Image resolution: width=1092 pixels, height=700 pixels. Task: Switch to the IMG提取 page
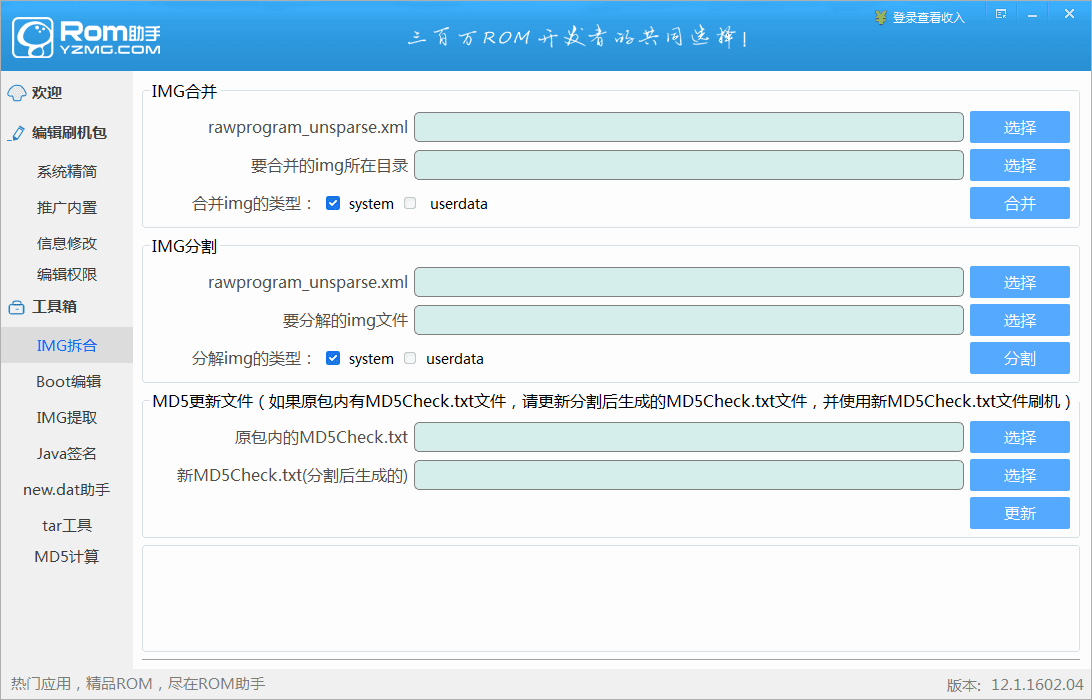tap(67, 418)
